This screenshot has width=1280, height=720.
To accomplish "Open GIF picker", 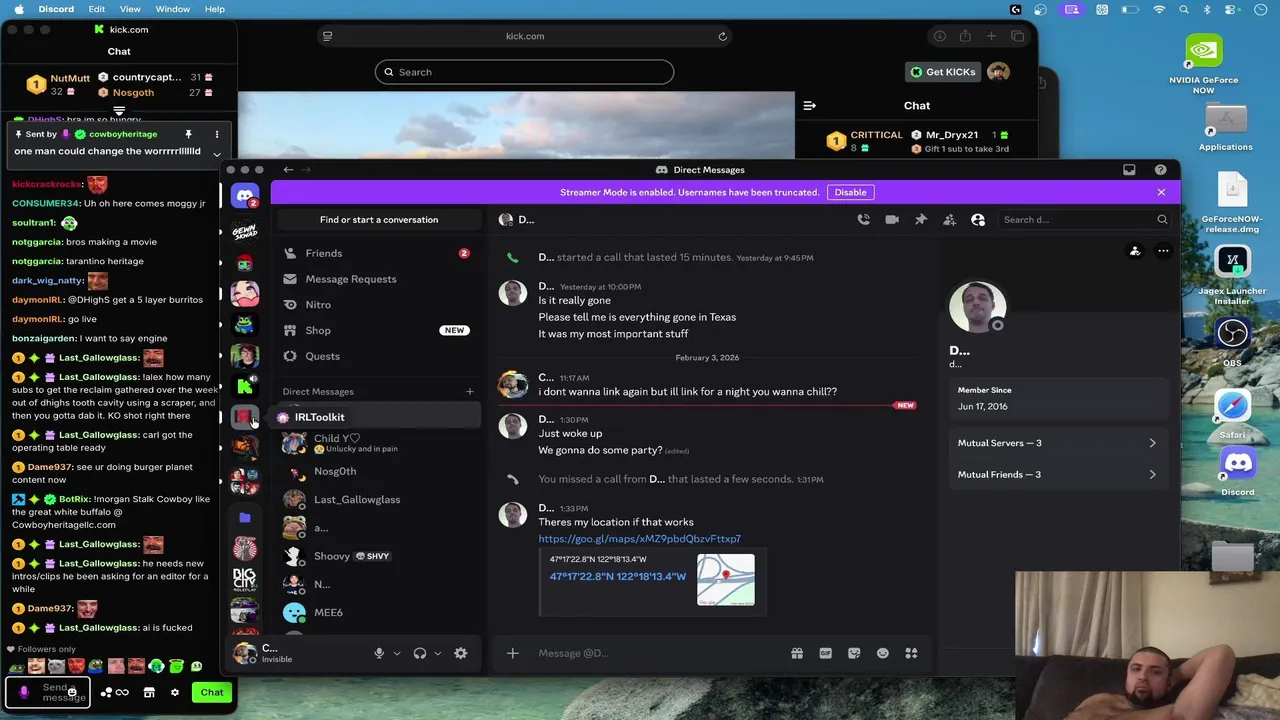I will [x=825, y=653].
